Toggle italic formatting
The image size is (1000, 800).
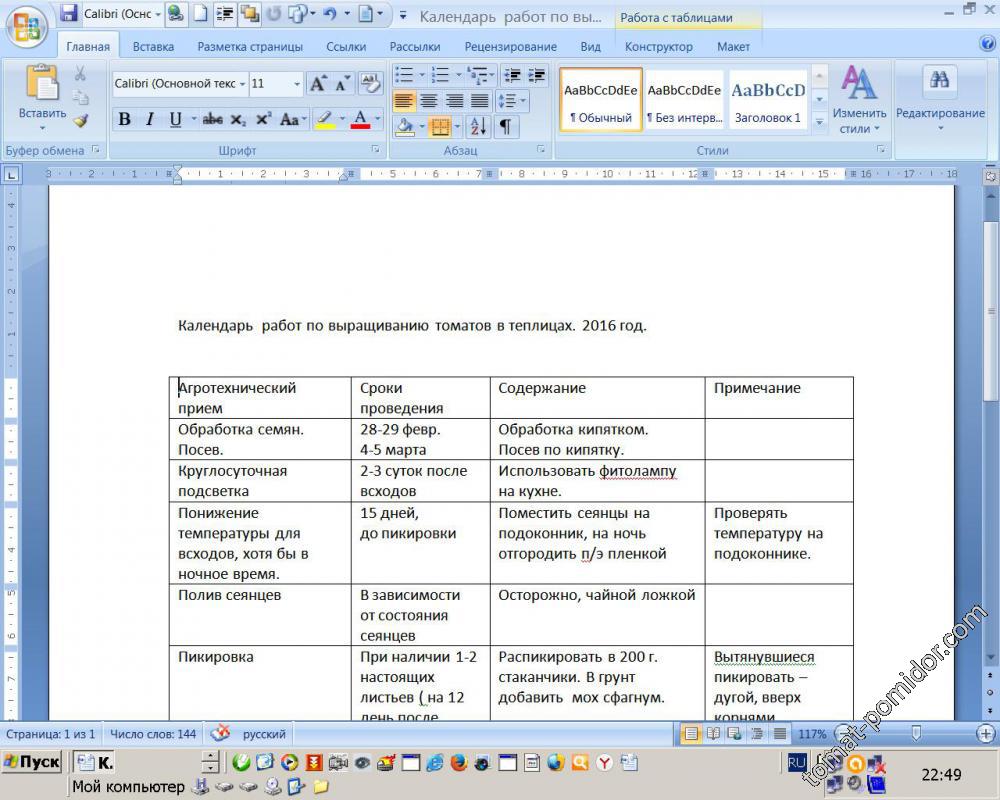(x=150, y=119)
